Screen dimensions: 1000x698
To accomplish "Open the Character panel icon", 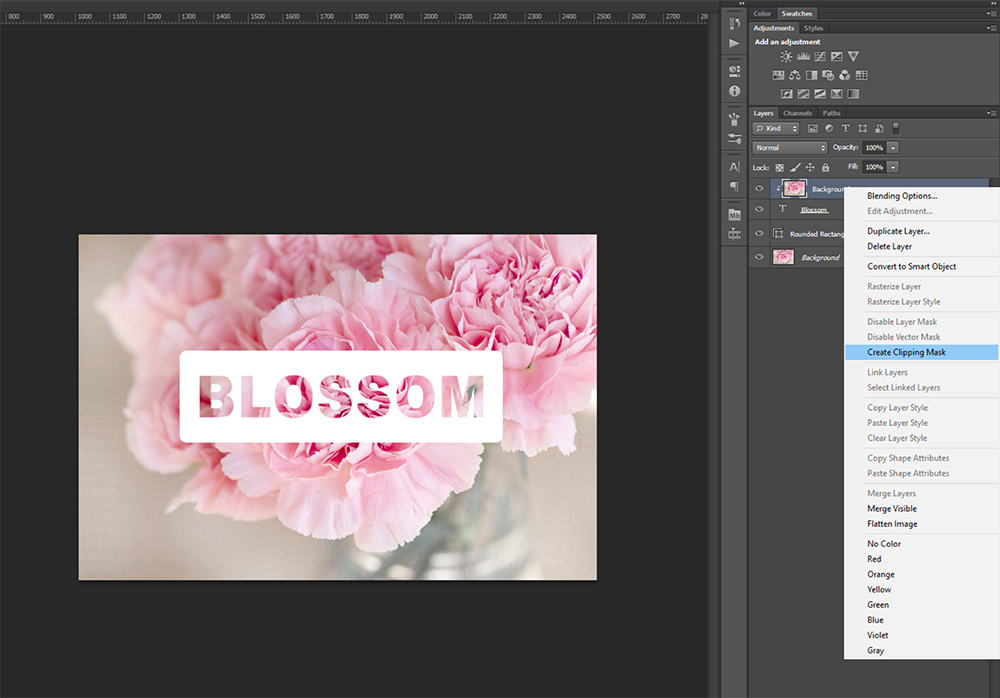I will click(734, 167).
